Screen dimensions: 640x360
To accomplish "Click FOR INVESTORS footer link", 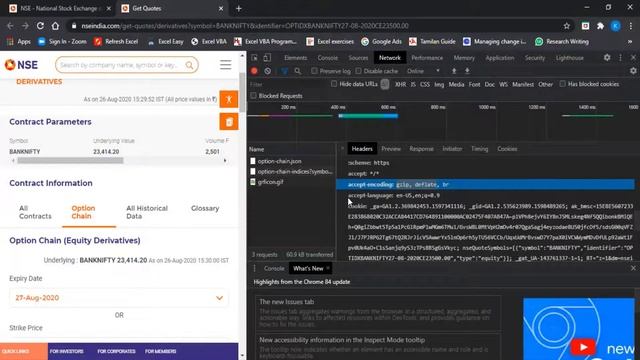I will tap(67, 351).
